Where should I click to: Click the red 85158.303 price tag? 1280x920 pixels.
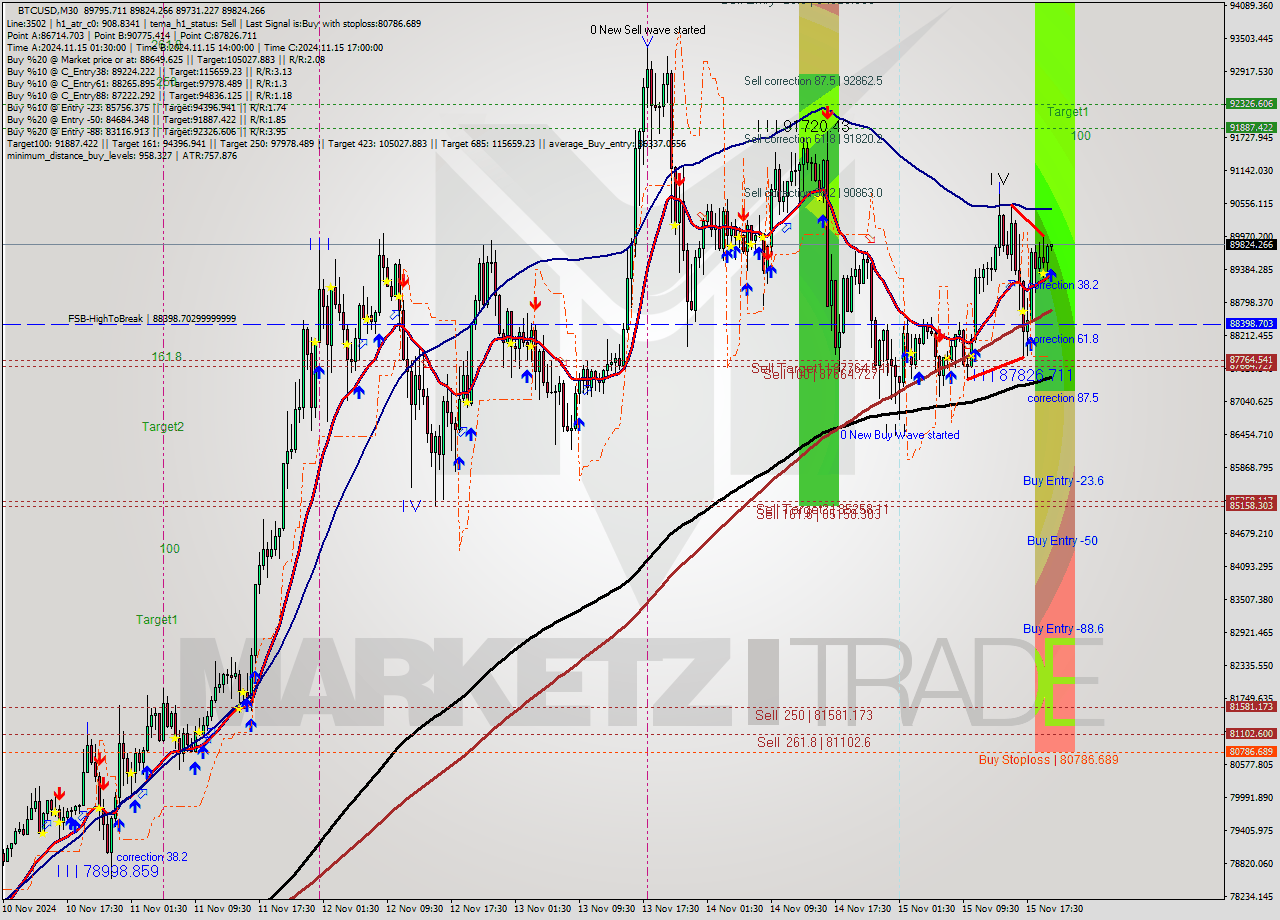1251,506
